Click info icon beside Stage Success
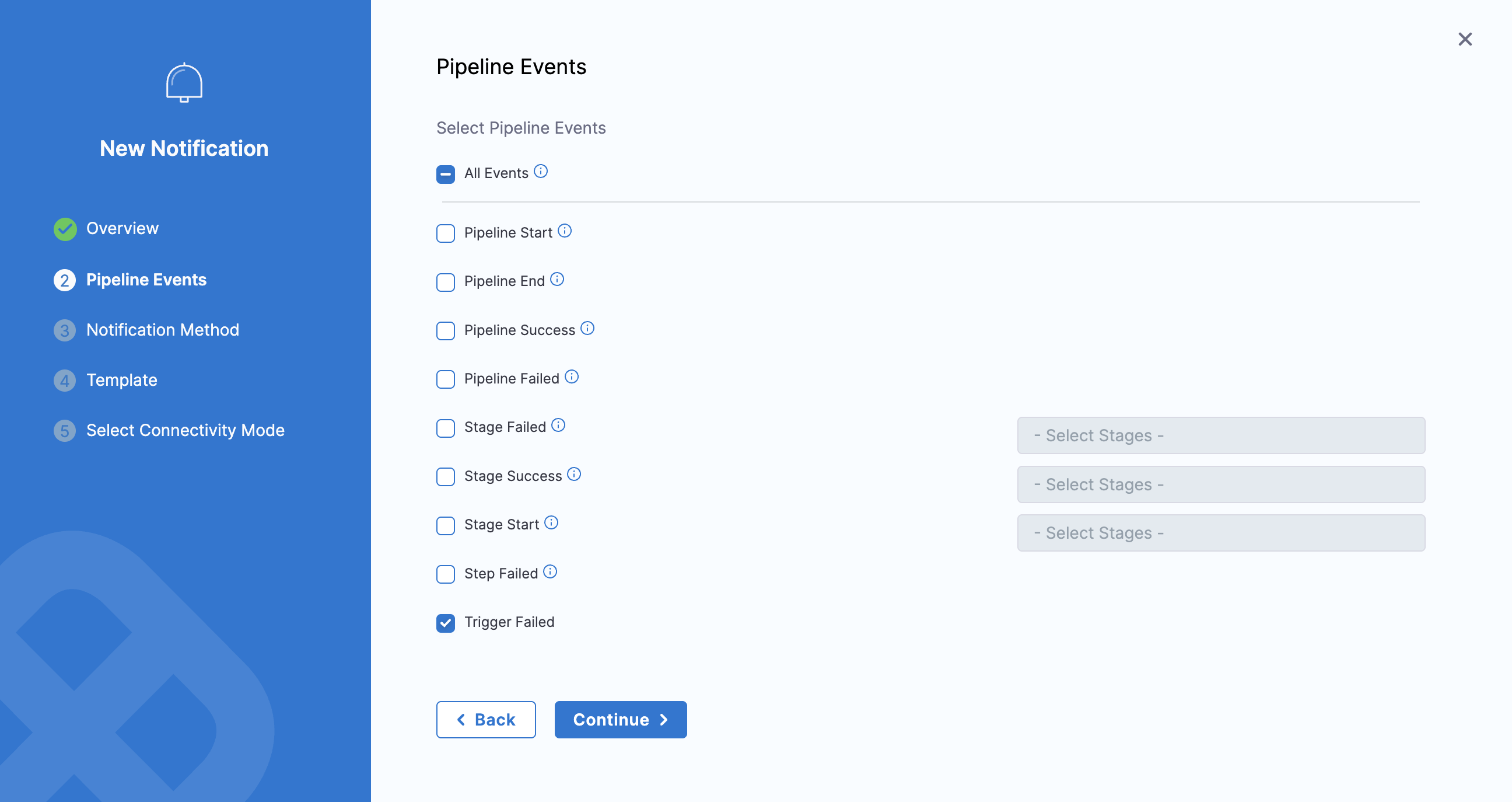1512x802 pixels. (574, 474)
